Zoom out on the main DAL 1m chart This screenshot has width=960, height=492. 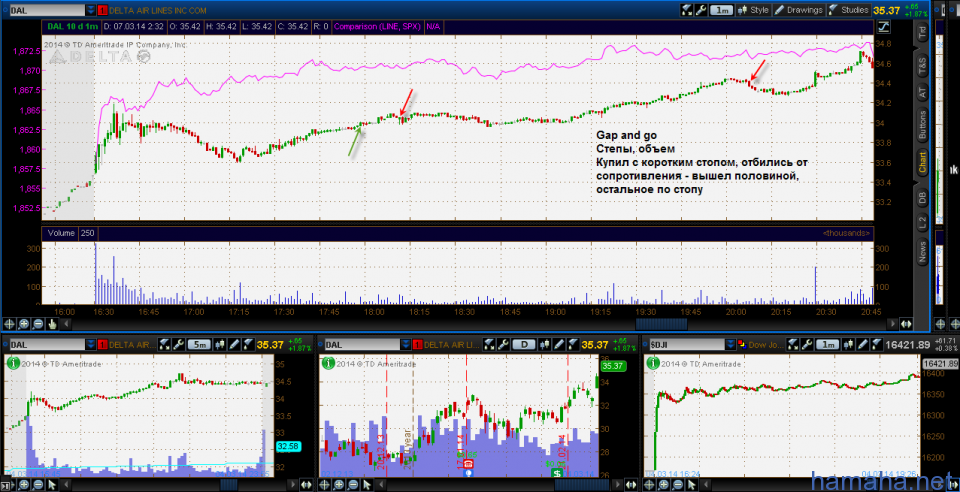pos(38,324)
